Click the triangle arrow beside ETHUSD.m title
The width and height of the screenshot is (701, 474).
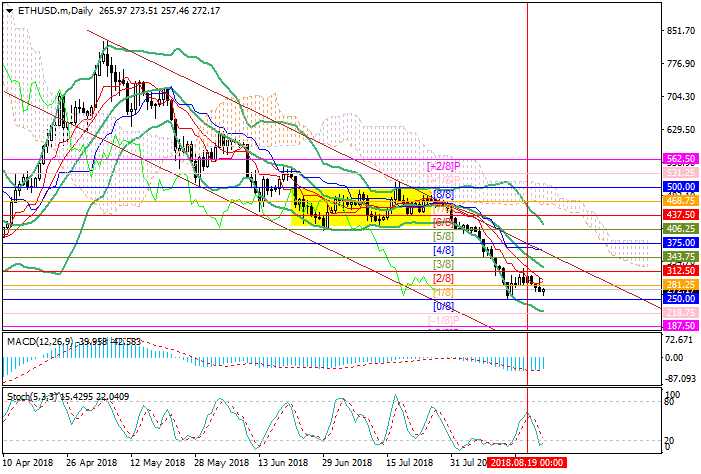10,9
